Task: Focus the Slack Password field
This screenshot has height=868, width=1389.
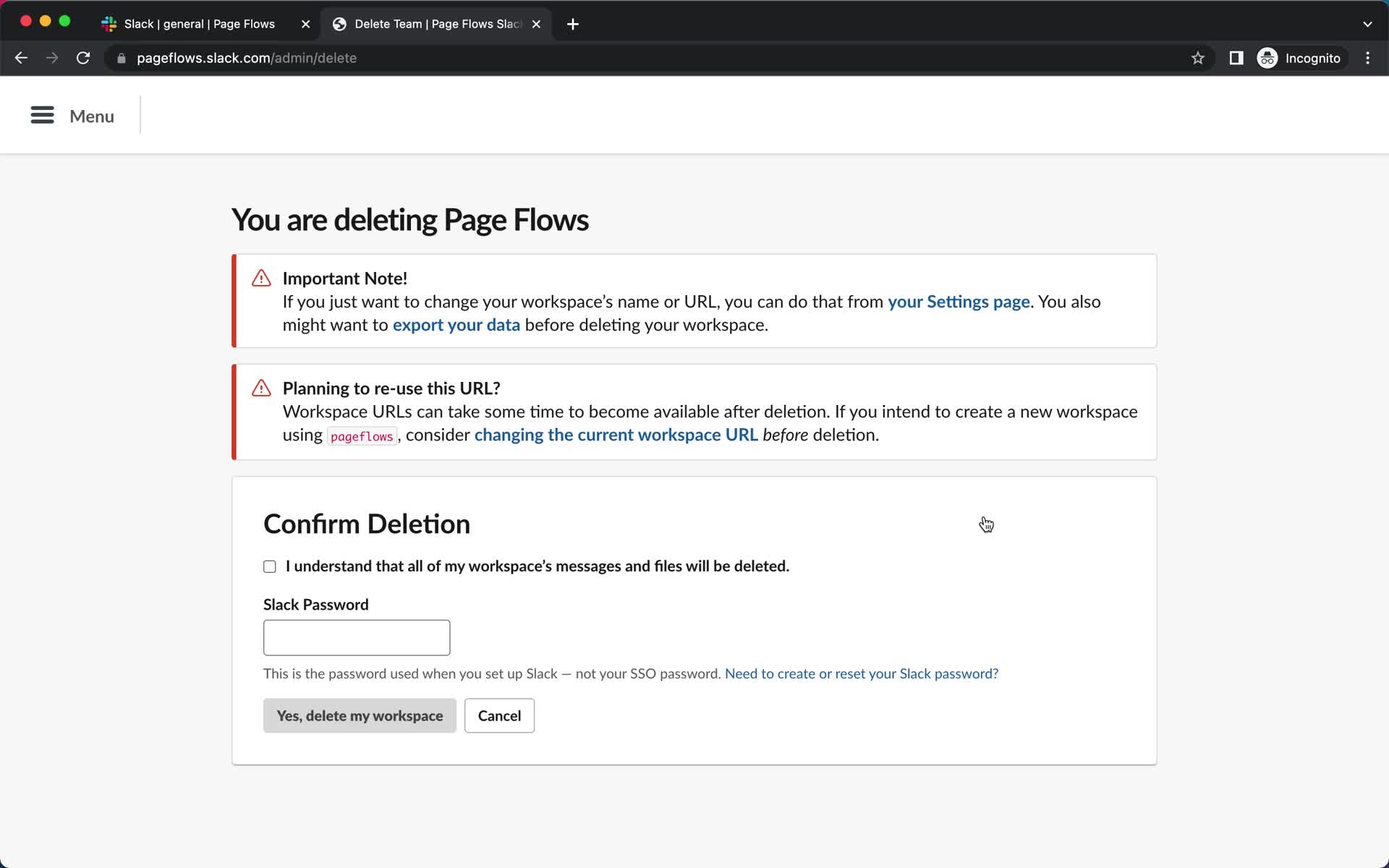Action: tap(357, 637)
